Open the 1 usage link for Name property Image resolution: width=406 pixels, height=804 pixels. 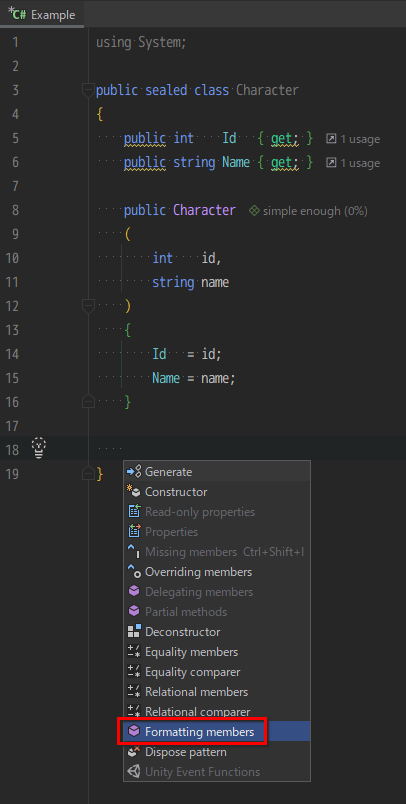click(x=353, y=163)
